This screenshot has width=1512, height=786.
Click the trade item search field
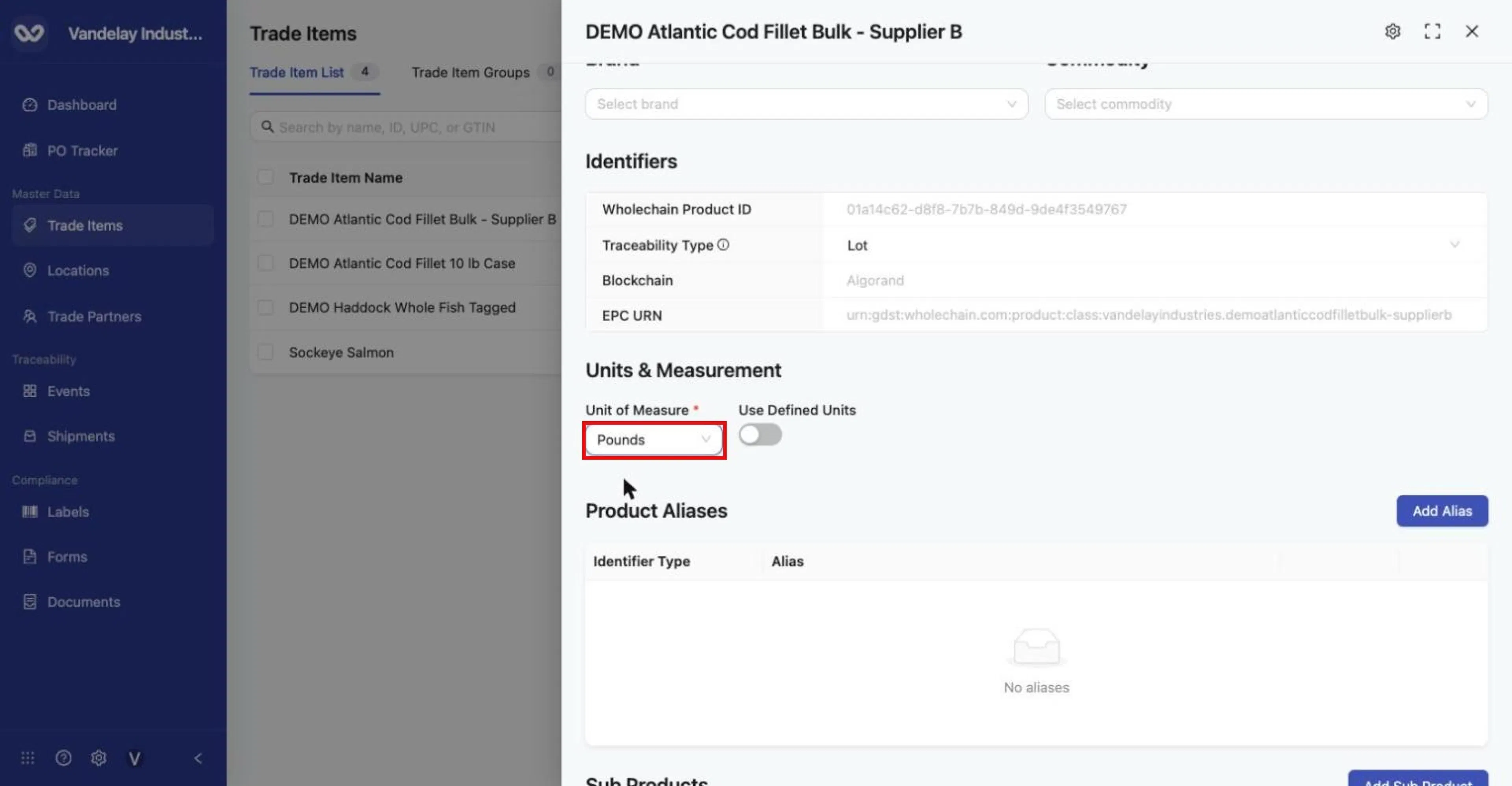(405, 127)
